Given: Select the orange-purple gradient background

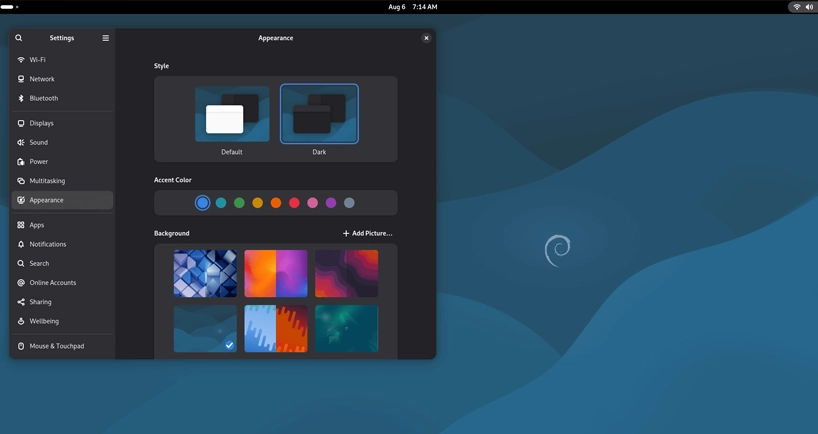Looking at the screenshot, I should pyautogui.click(x=276, y=273).
